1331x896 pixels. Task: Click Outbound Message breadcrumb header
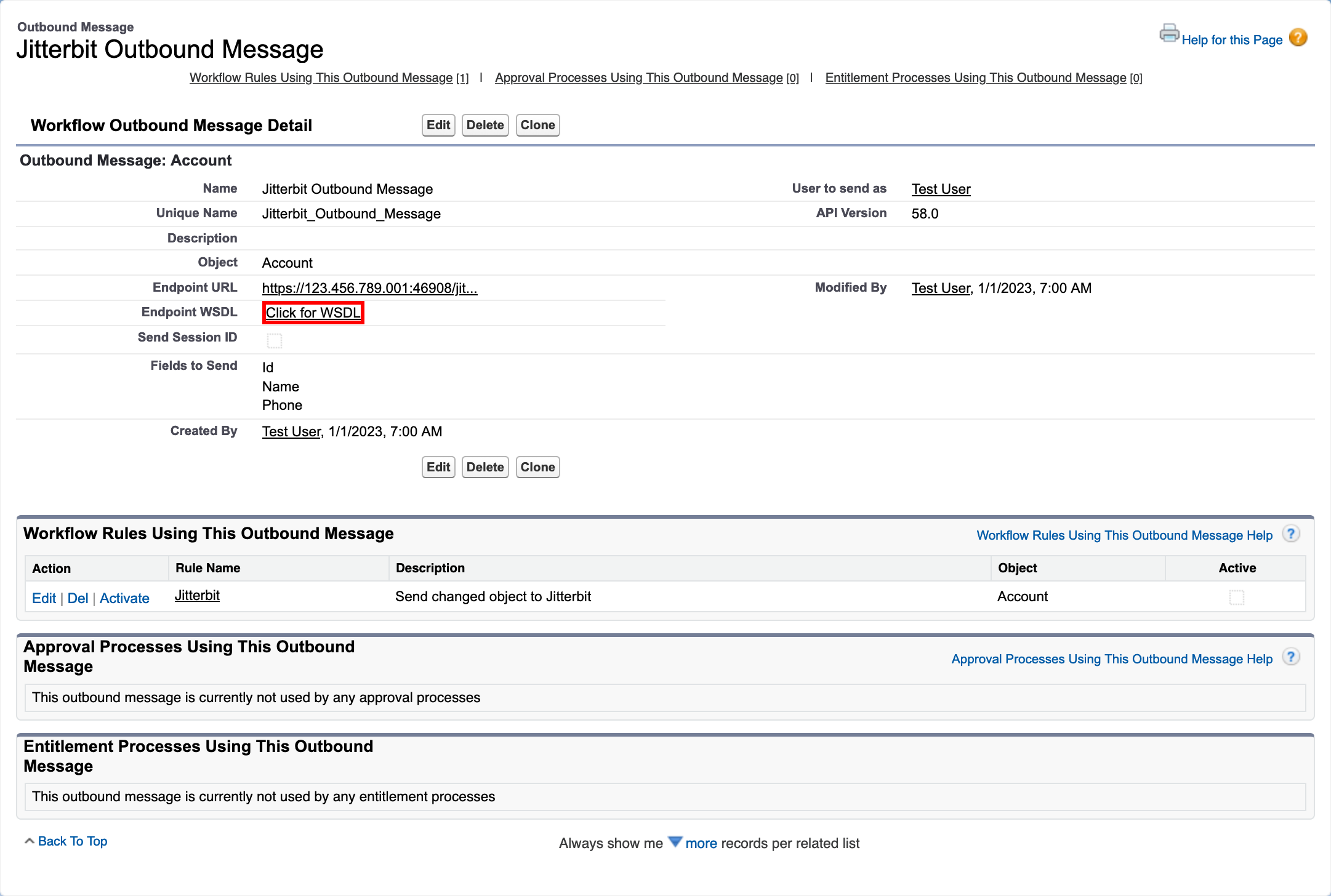coord(85,26)
